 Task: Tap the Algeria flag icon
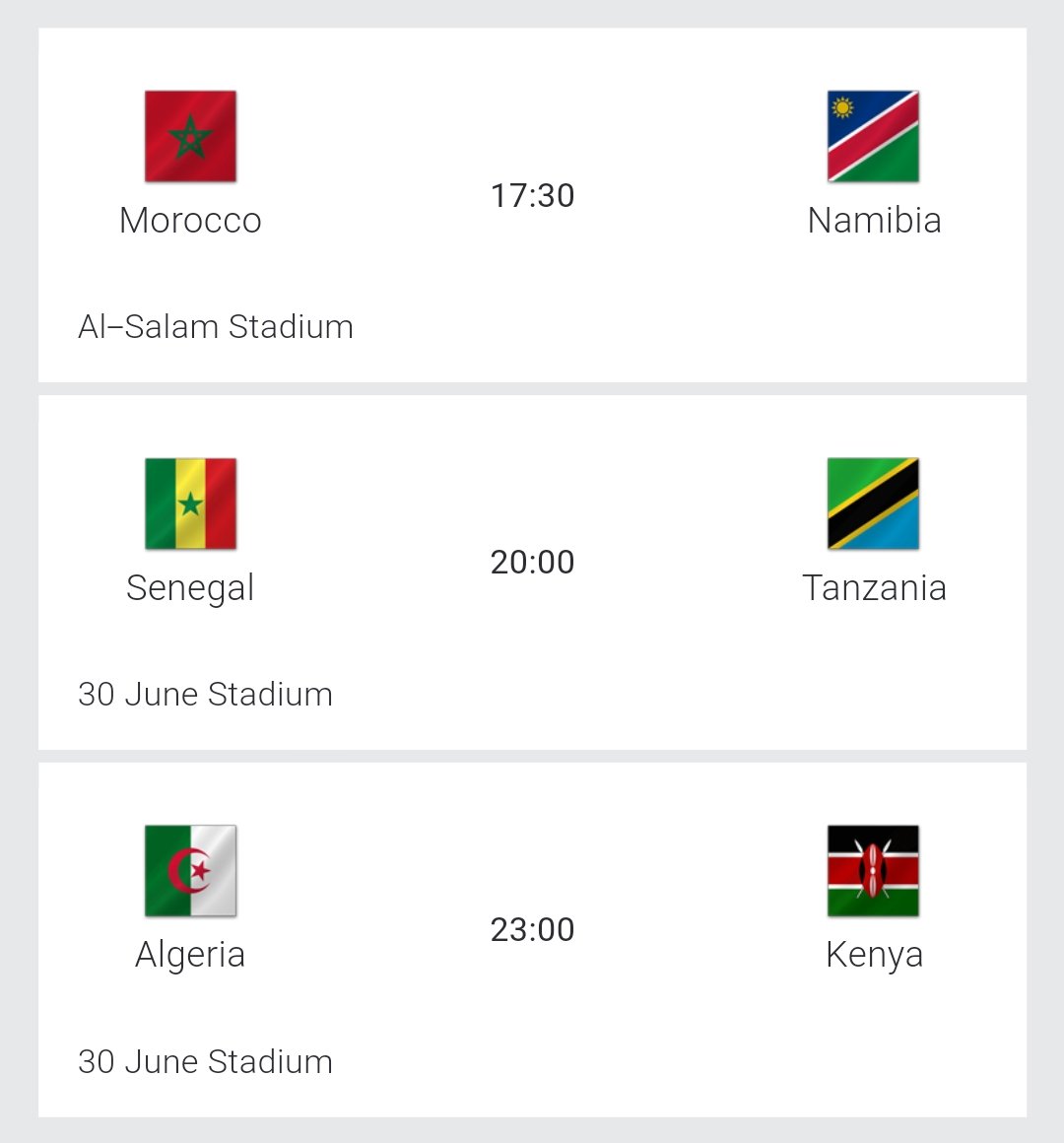[190, 871]
